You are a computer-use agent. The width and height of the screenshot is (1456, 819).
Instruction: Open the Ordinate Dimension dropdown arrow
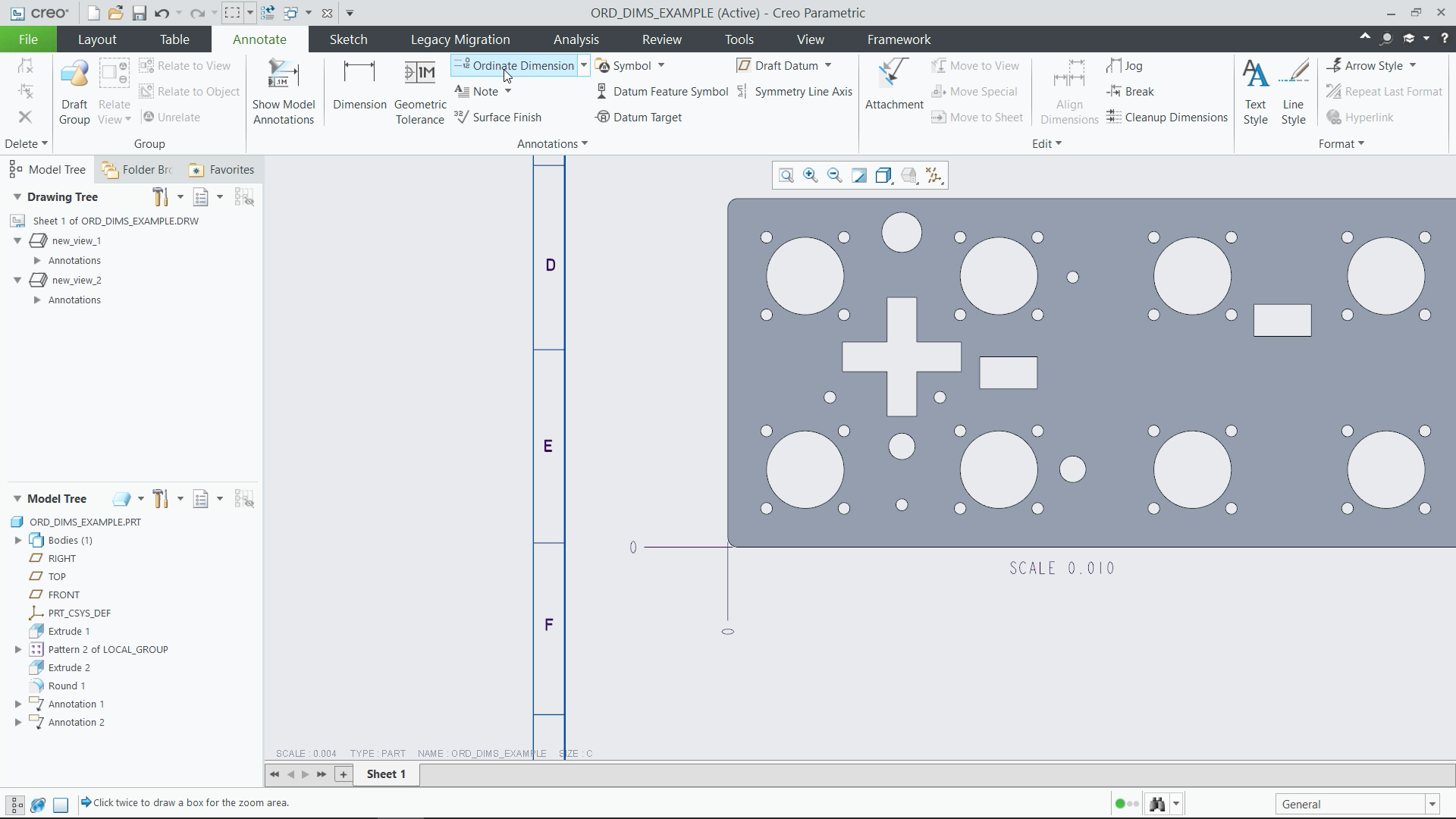[x=584, y=66]
